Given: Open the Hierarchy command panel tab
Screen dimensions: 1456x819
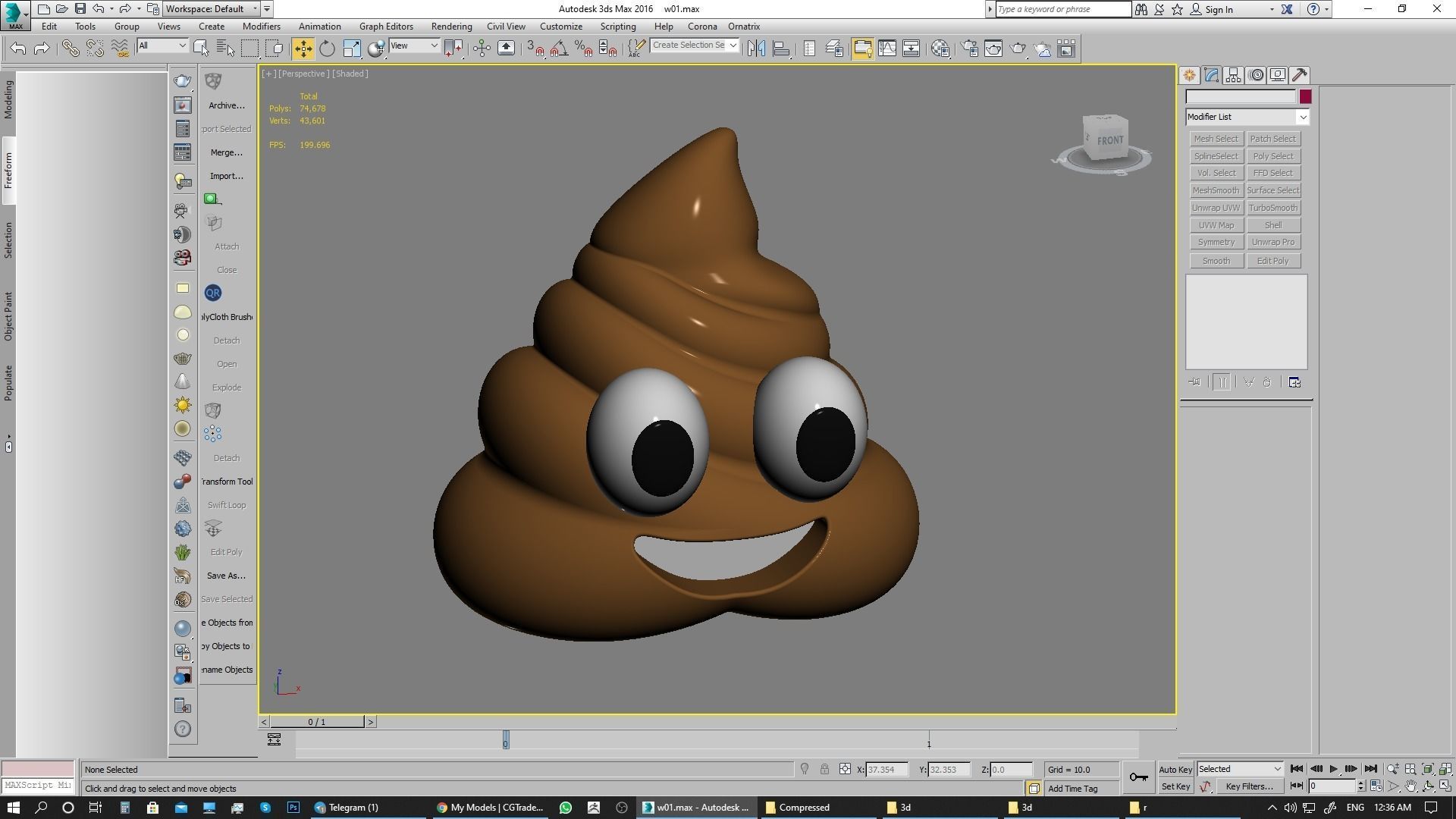Looking at the screenshot, I should (x=1233, y=75).
